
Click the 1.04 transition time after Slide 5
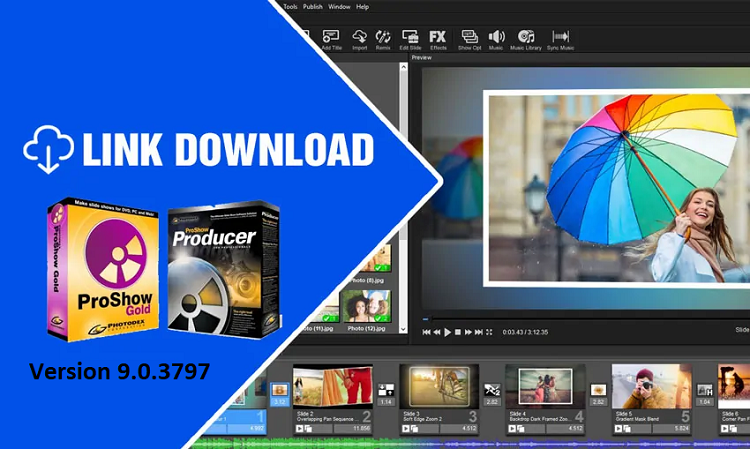(x=705, y=402)
